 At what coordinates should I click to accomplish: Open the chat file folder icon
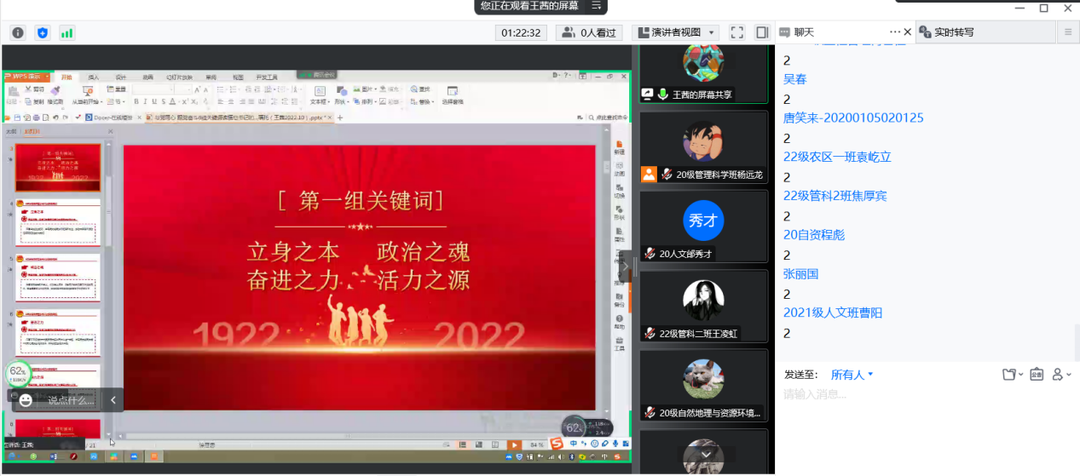[x=1010, y=374]
